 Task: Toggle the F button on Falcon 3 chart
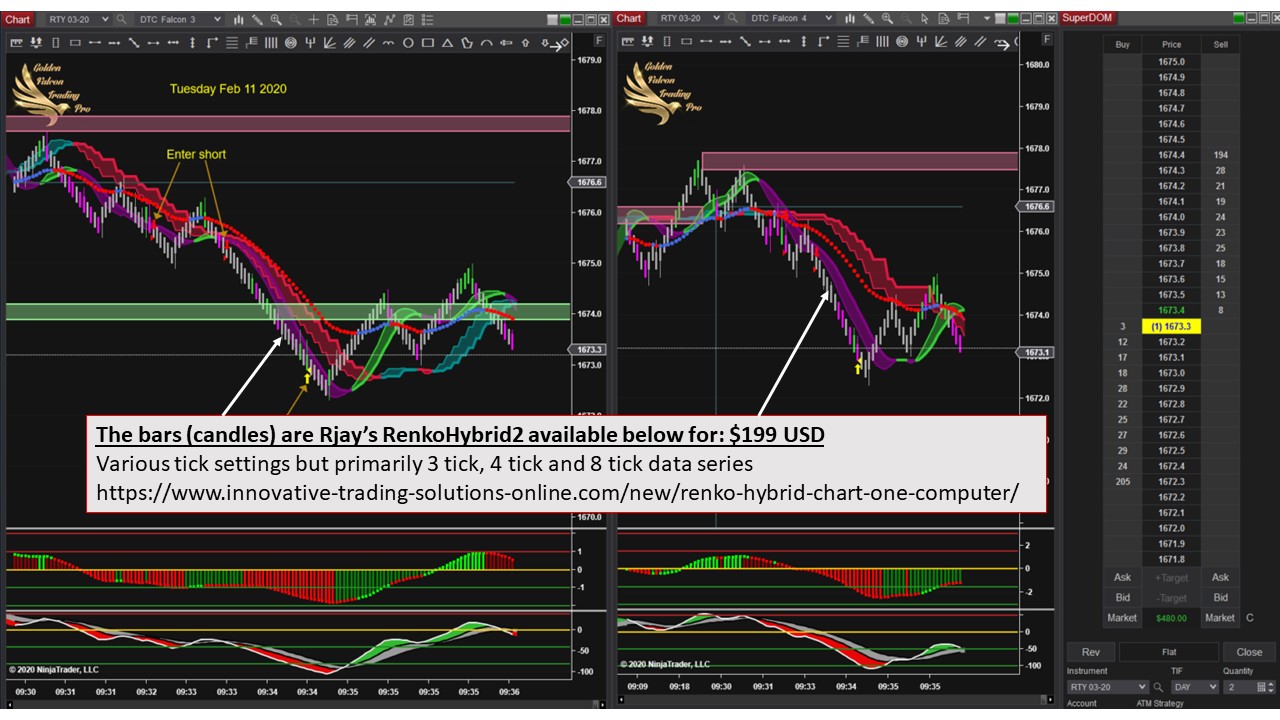[x=599, y=40]
